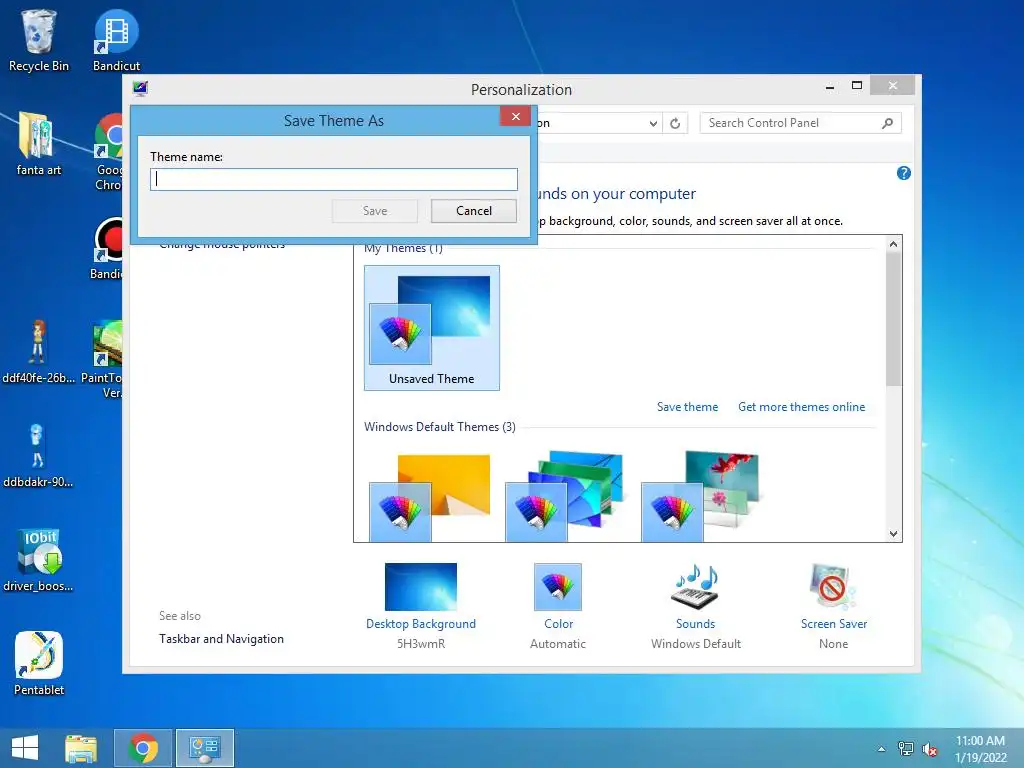The height and width of the screenshot is (768, 1024).
Task: Select the colorful ribbons default theme
Action: tap(565, 496)
